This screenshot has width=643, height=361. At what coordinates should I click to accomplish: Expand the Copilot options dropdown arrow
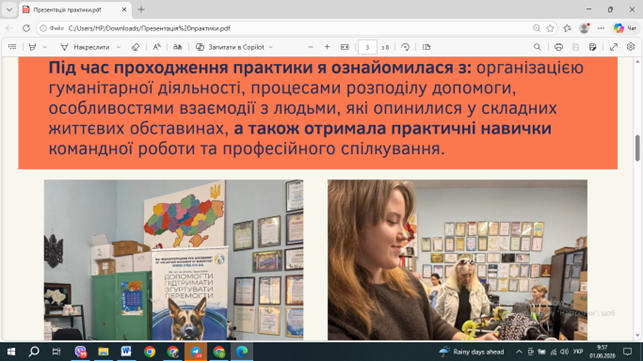click(271, 47)
